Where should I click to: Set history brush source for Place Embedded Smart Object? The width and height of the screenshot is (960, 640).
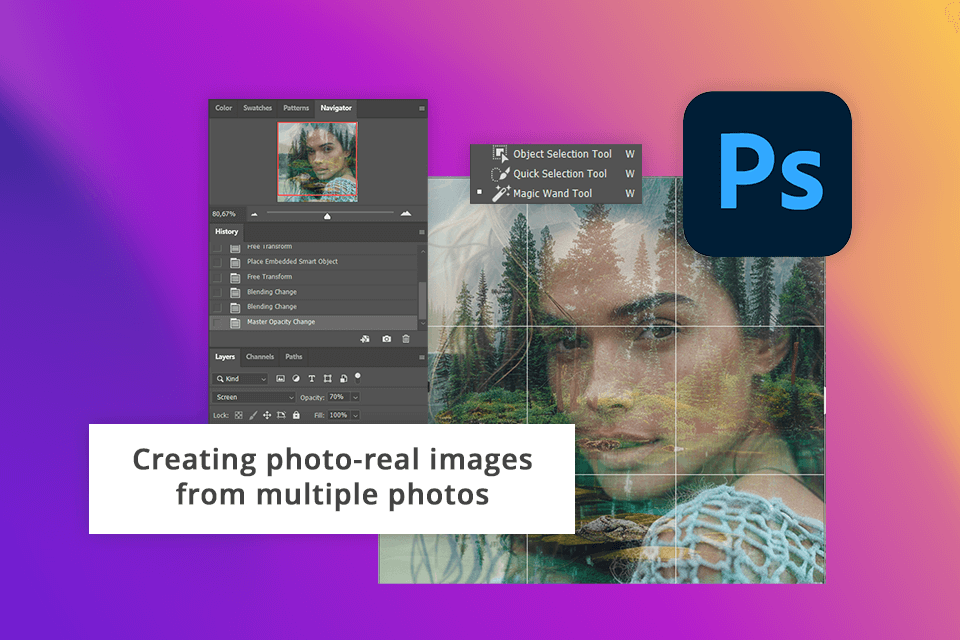[x=217, y=262]
